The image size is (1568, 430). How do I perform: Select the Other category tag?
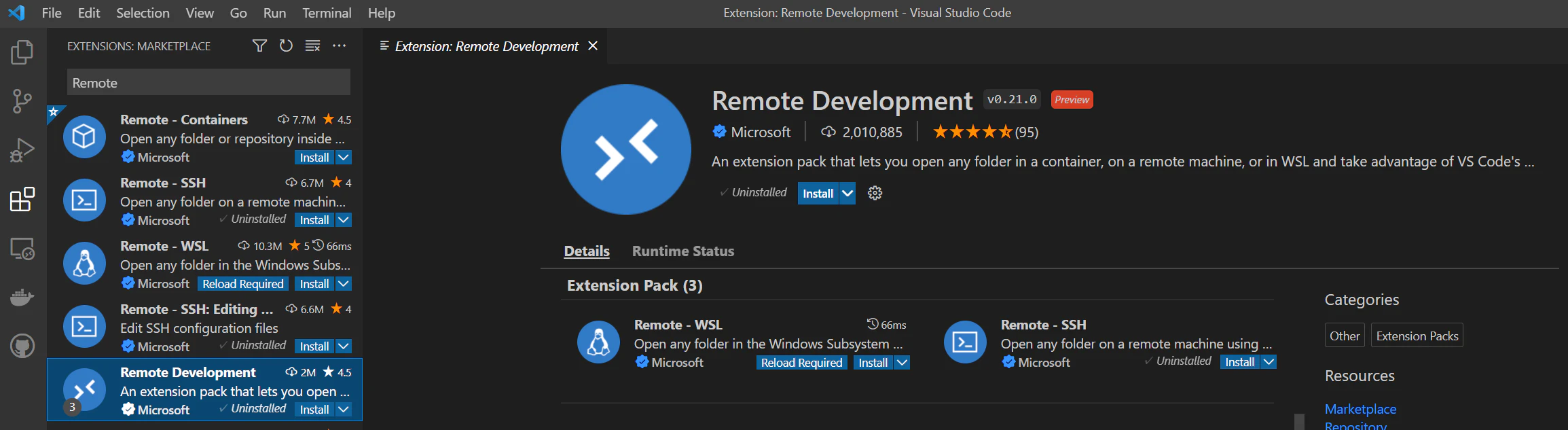click(1345, 336)
